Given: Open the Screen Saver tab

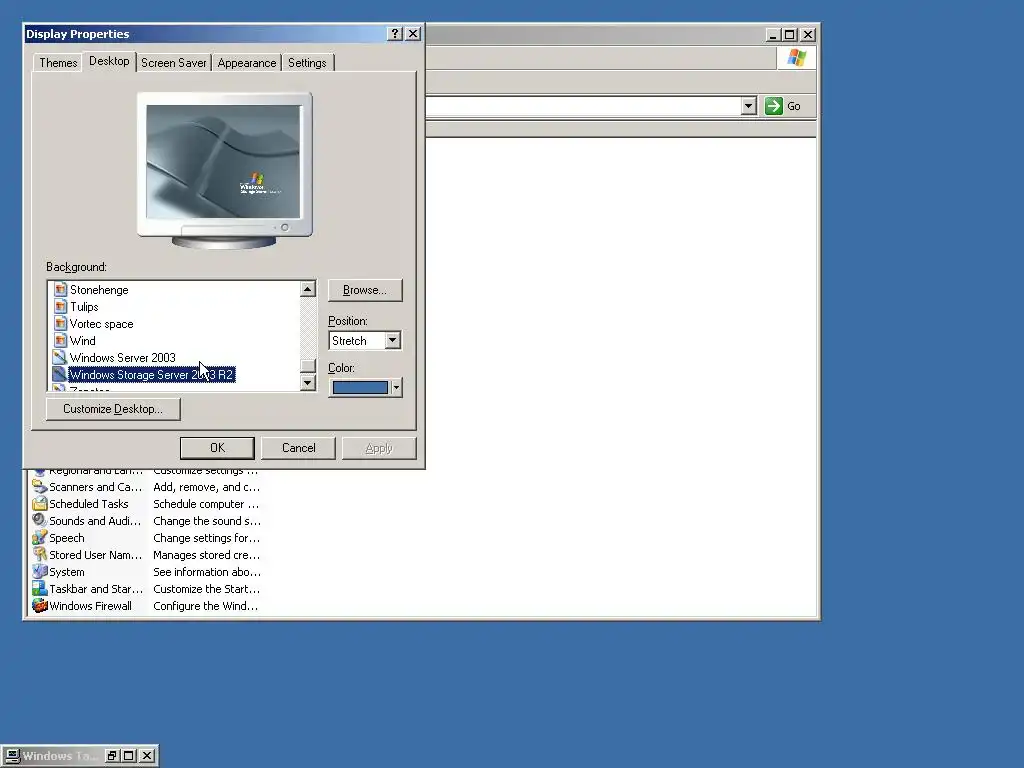Looking at the screenshot, I should pyautogui.click(x=174, y=63).
